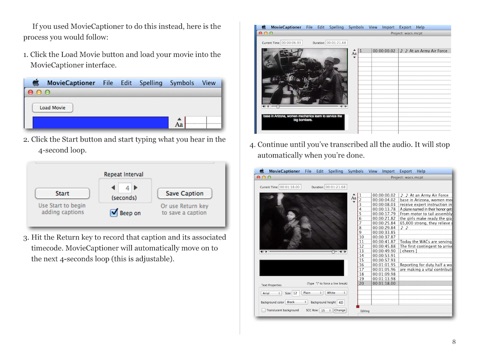Select caption row 'Reporting for duty half a'

point(405,265)
